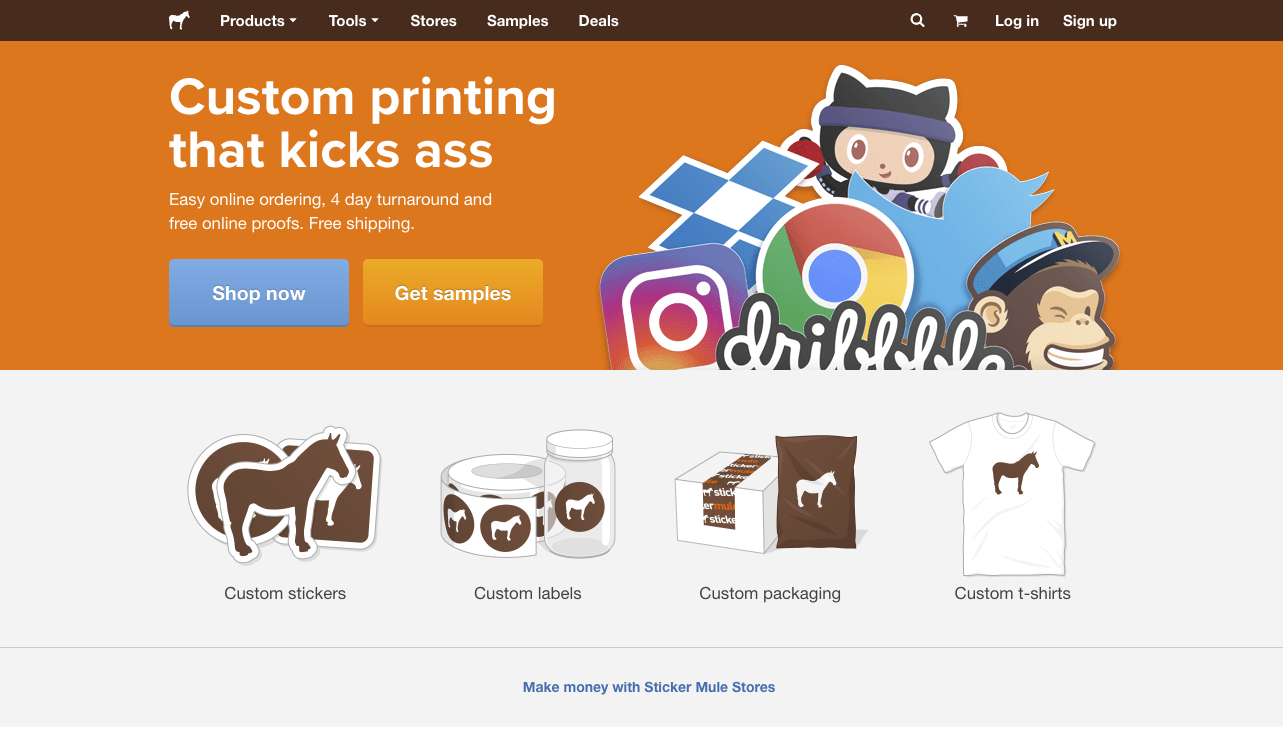Expand the Tools dropdown menu

[x=353, y=20]
